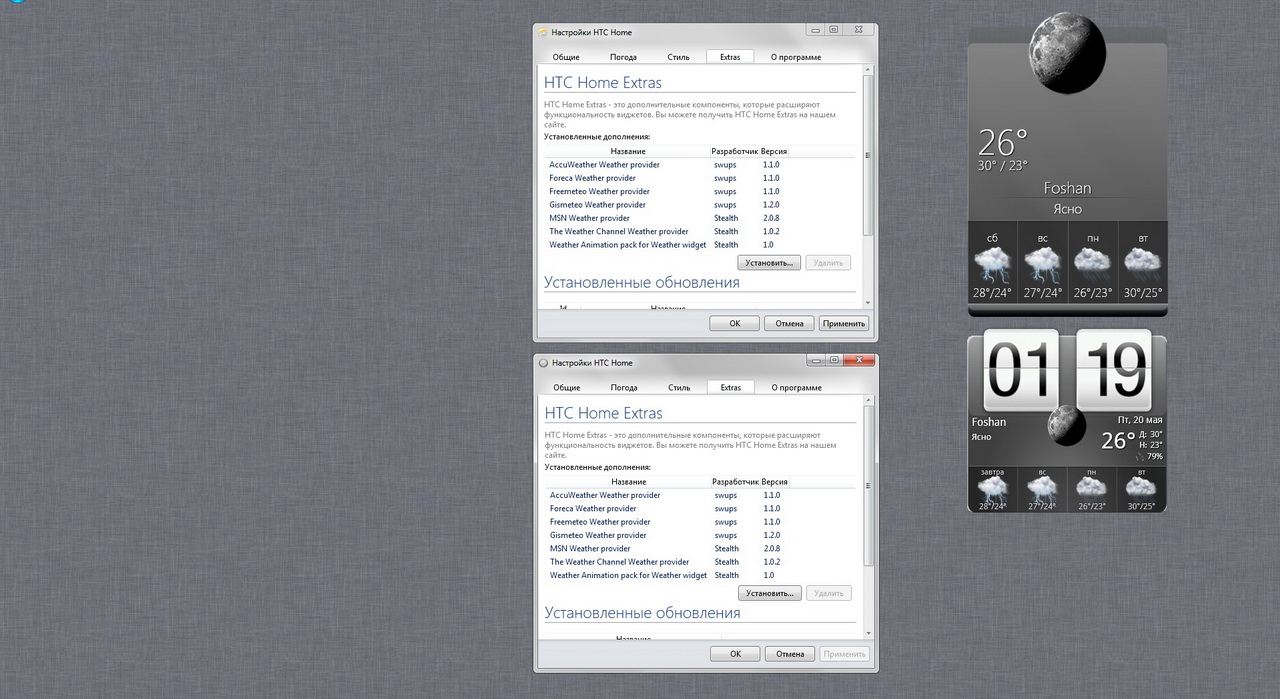Click the vertical scrollbar of the upper settings window
This screenshot has height=699, width=1280.
(x=867, y=187)
